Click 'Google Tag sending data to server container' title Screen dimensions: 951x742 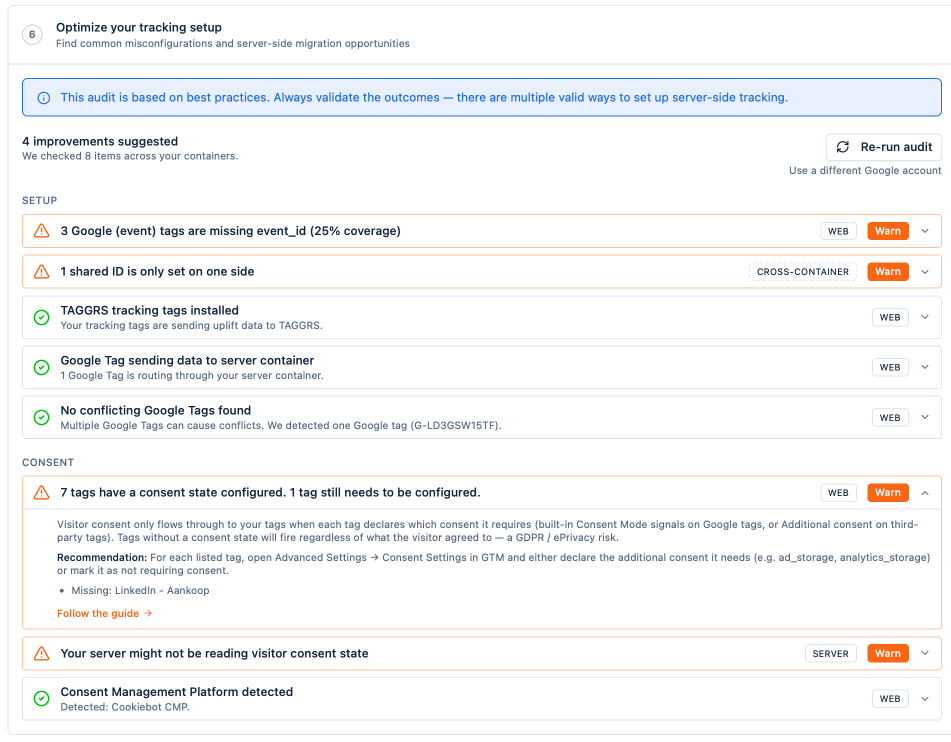187,360
